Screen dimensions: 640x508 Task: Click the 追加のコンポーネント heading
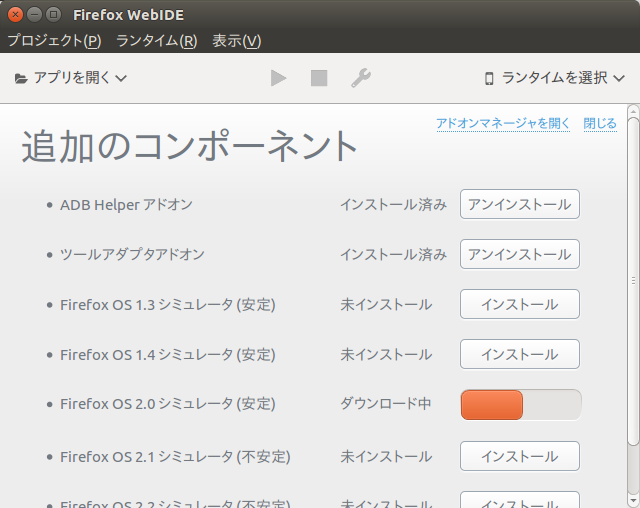pyautogui.click(x=190, y=146)
